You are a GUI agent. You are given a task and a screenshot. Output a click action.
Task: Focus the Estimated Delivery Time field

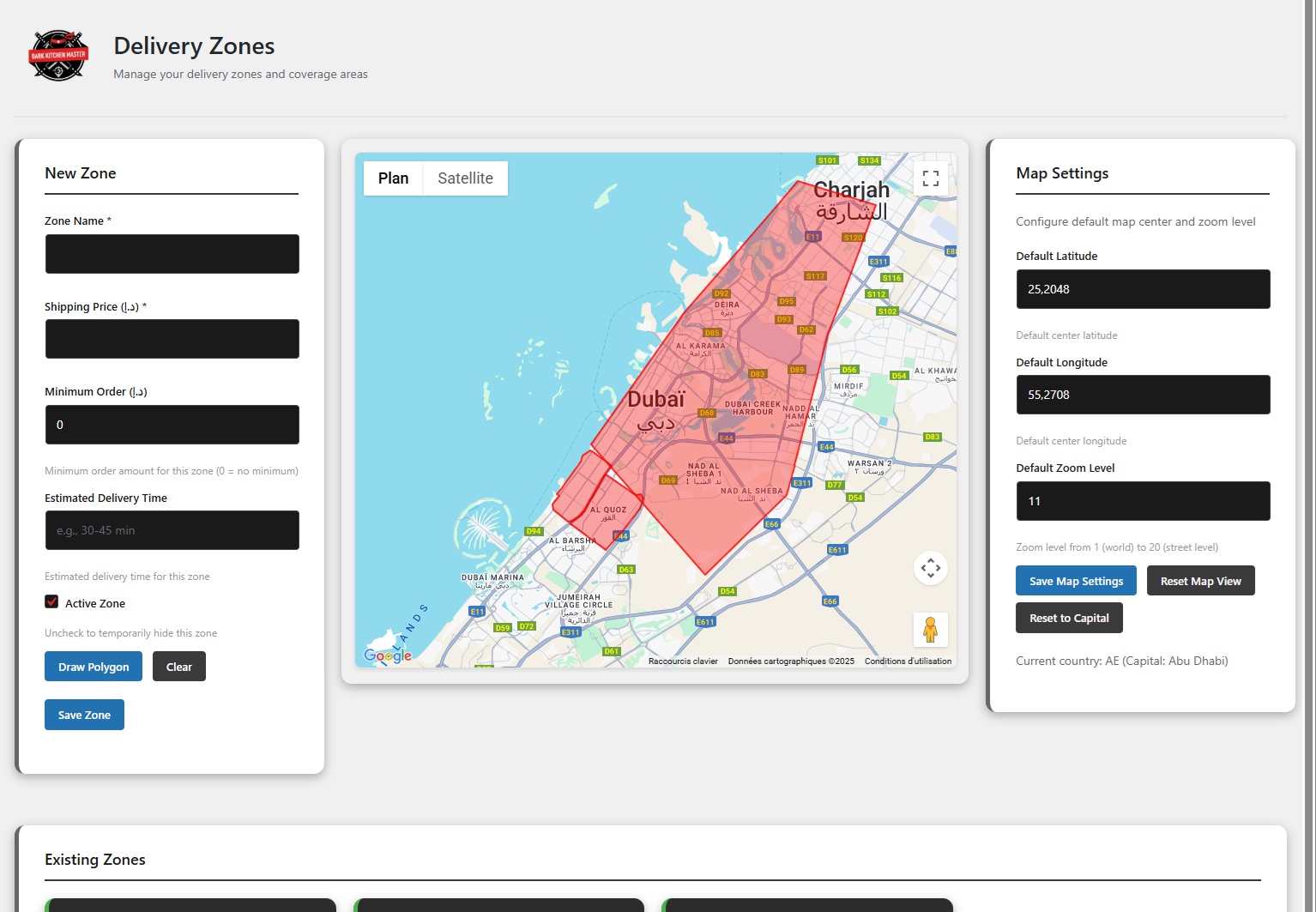pyautogui.click(x=172, y=530)
